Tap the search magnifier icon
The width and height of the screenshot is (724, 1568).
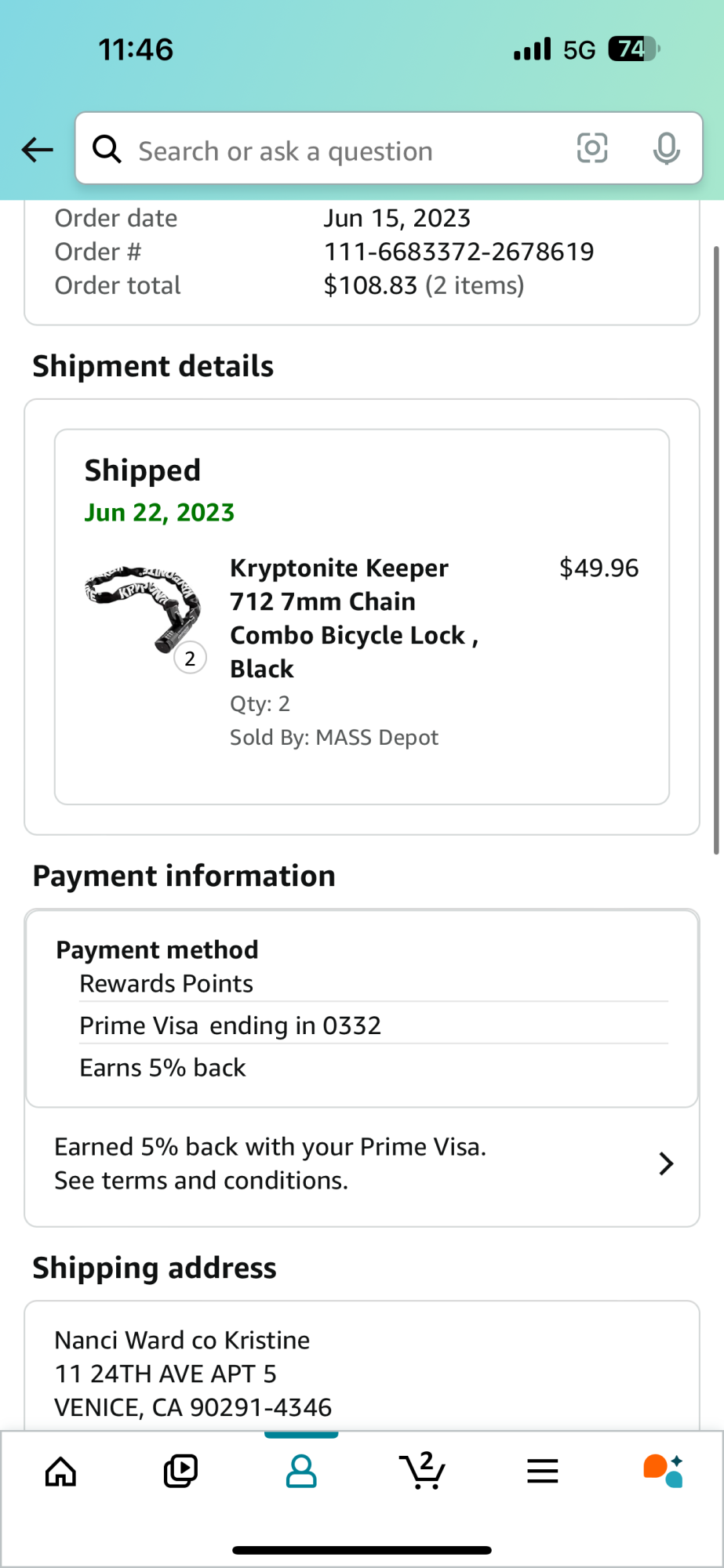point(107,148)
